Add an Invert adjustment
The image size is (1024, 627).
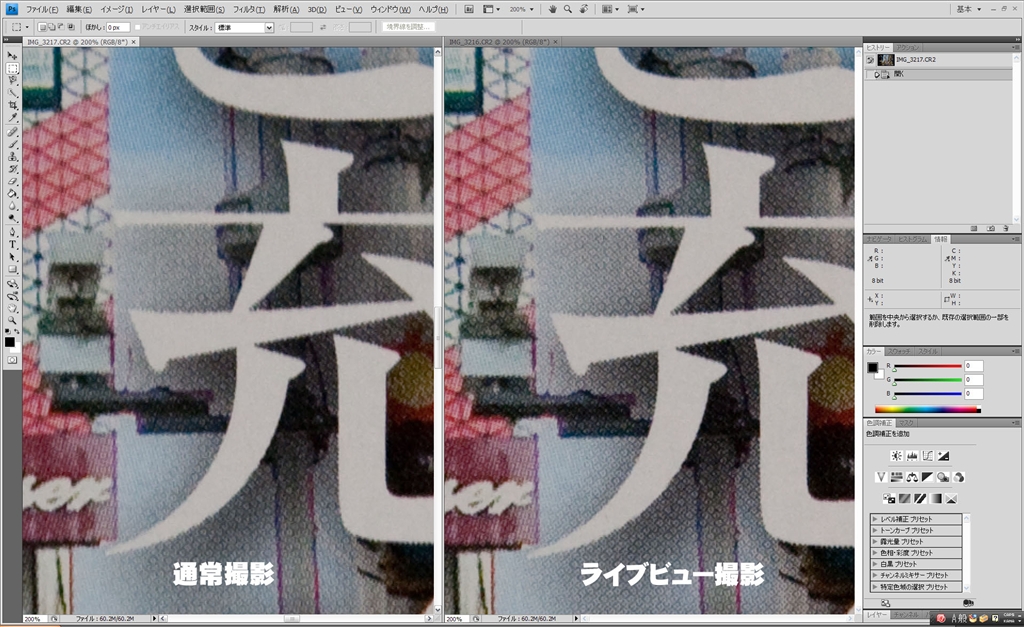point(889,499)
